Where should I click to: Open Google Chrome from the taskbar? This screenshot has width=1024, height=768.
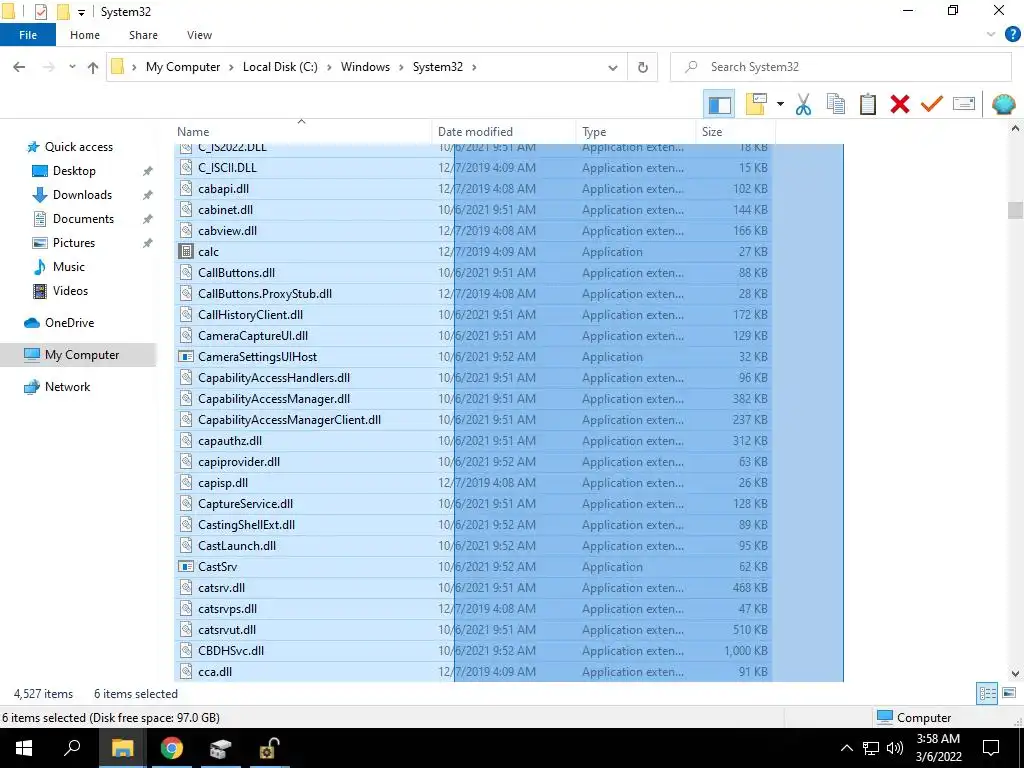click(172, 748)
